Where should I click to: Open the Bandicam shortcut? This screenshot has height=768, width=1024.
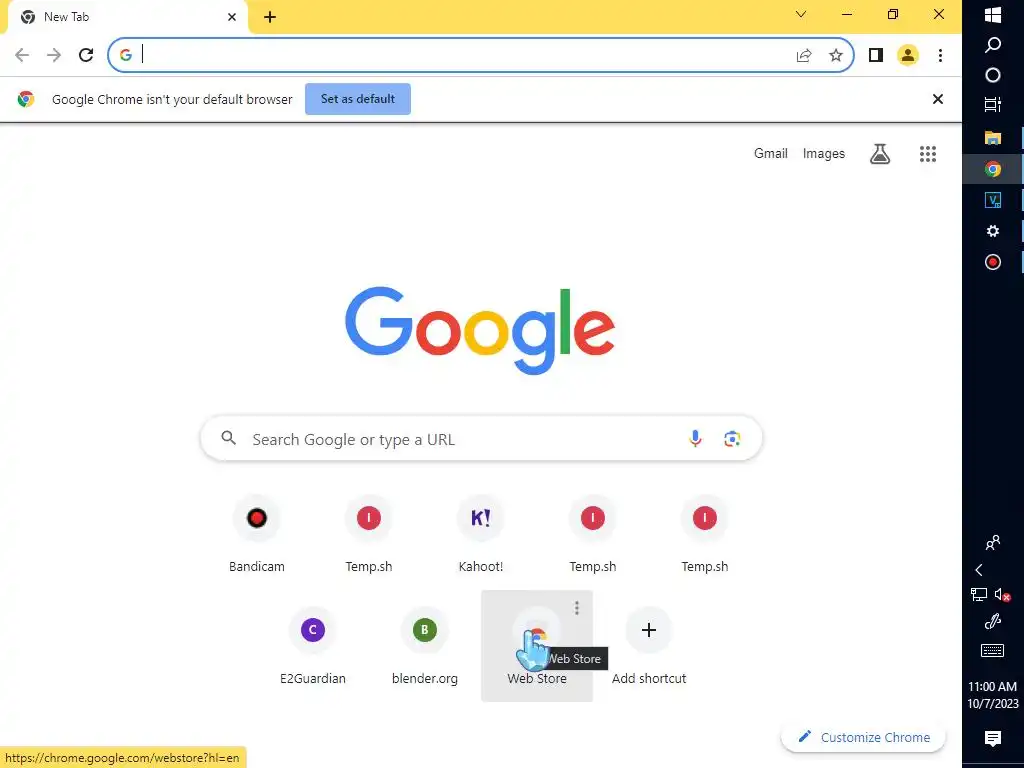point(257,535)
